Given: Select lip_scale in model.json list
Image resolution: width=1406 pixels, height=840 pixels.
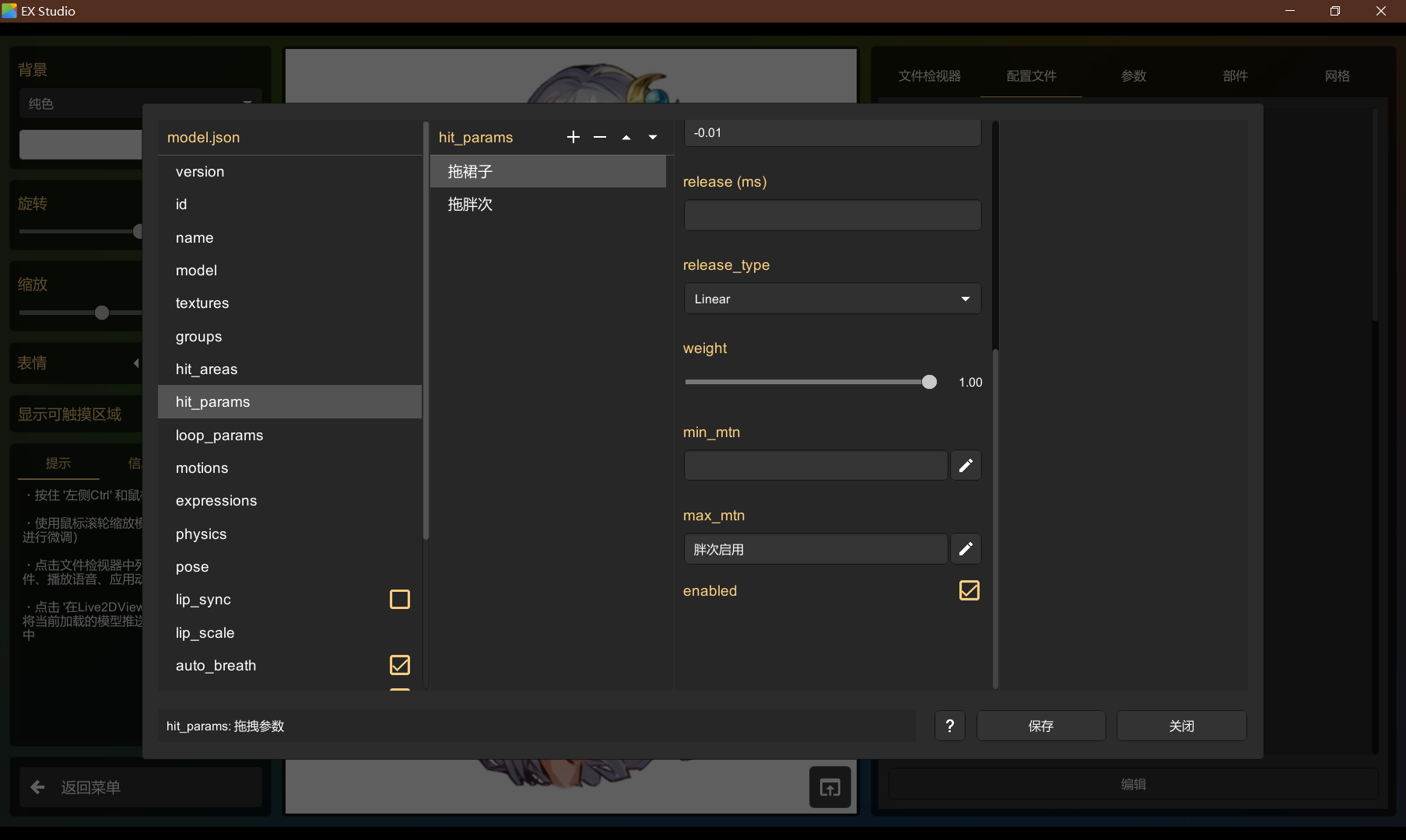Looking at the screenshot, I should point(289,632).
